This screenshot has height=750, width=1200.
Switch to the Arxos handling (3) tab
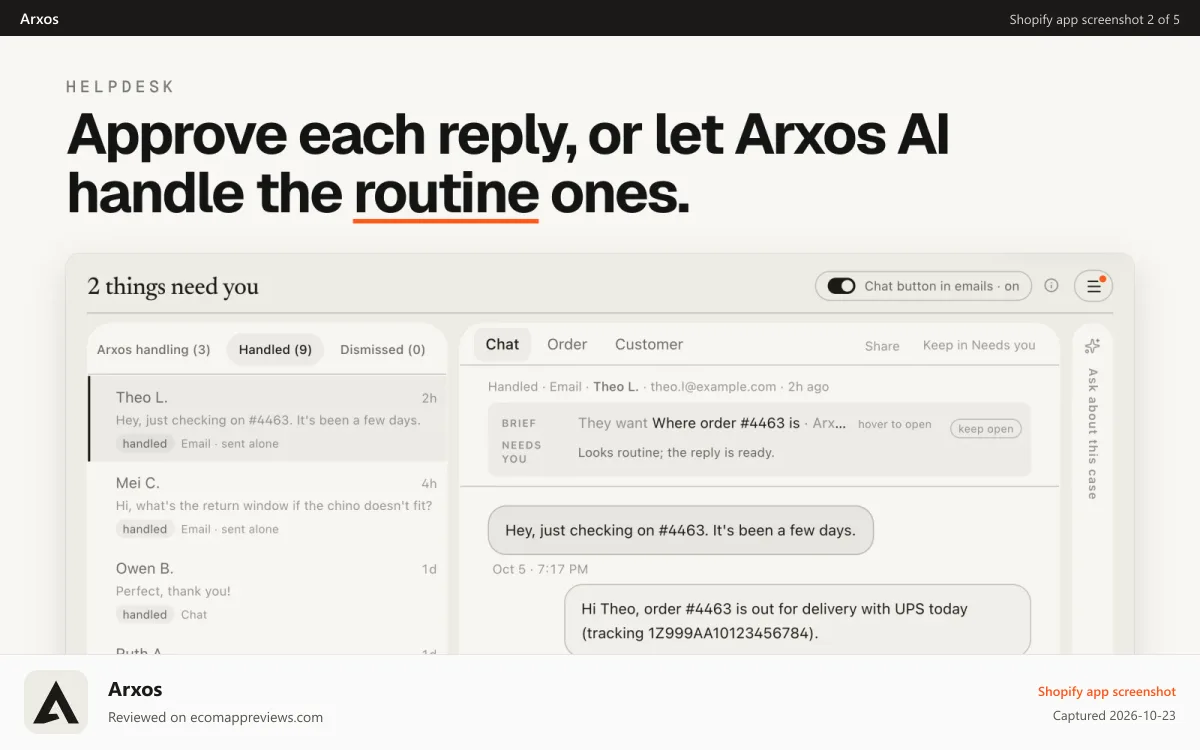click(x=154, y=350)
